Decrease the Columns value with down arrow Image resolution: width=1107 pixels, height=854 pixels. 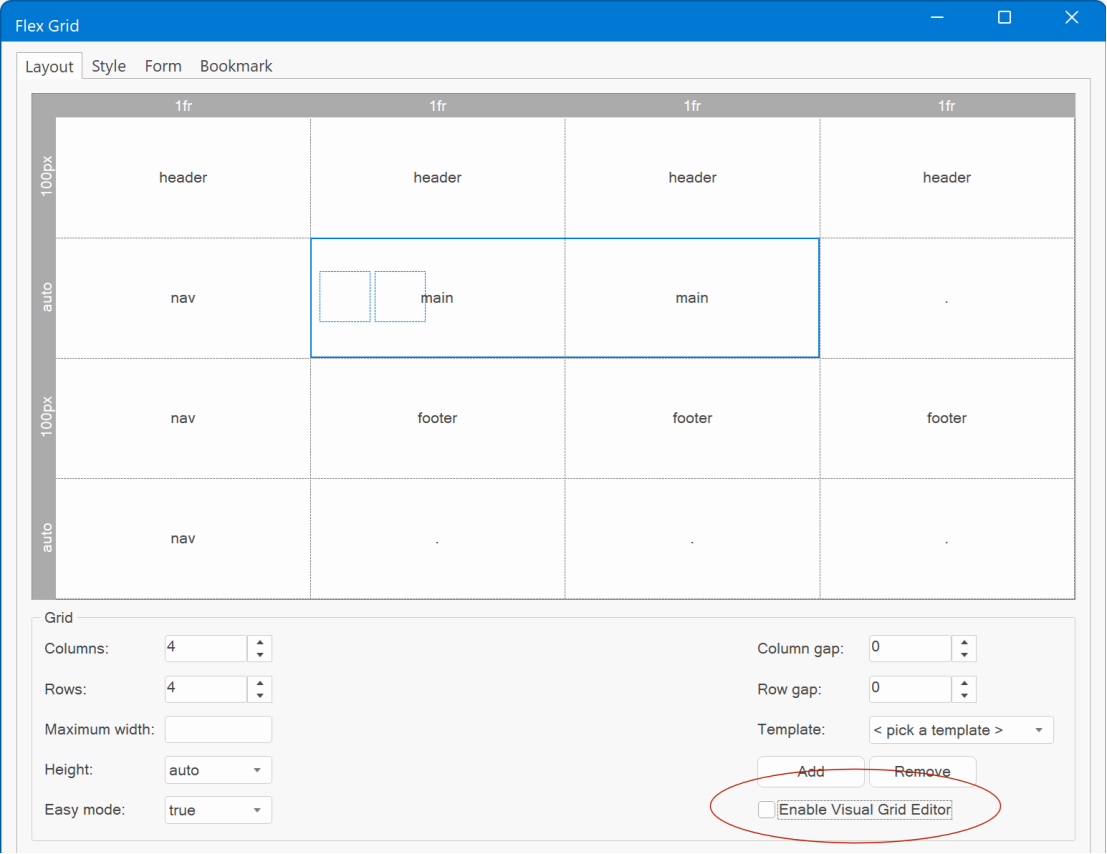point(260,655)
